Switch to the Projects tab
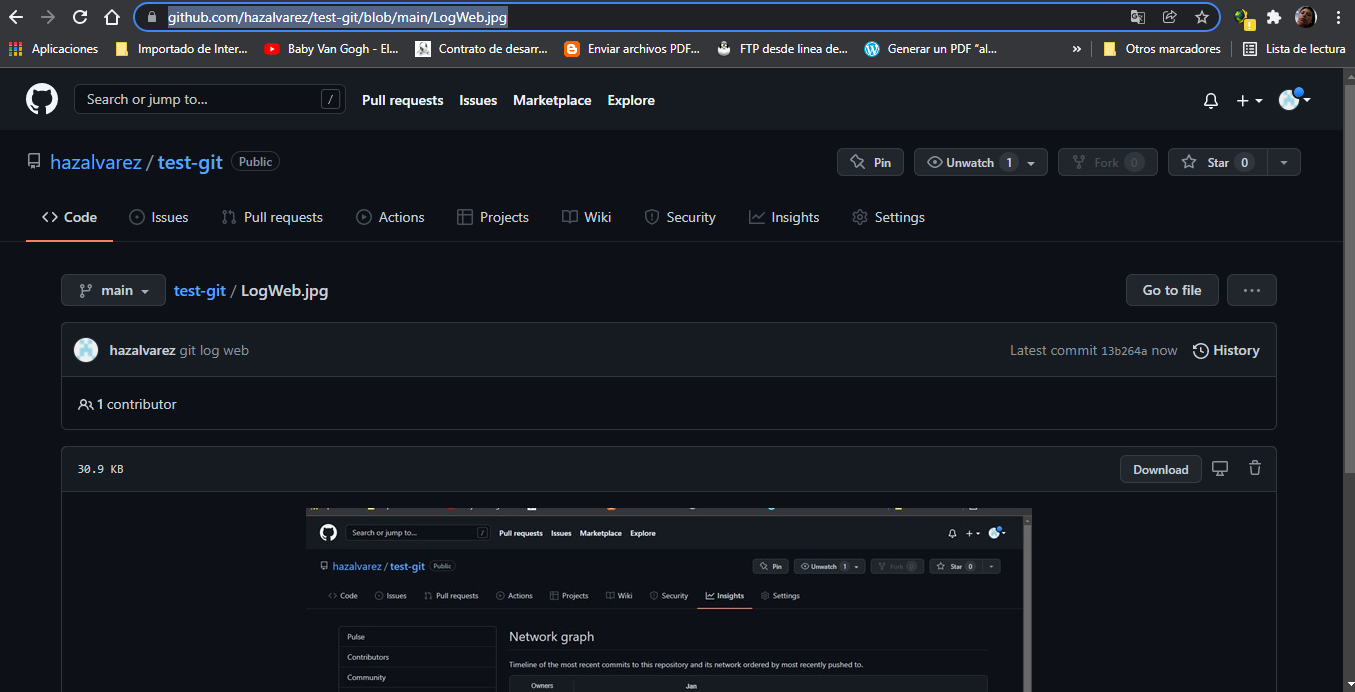1355x692 pixels. (x=492, y=217)
